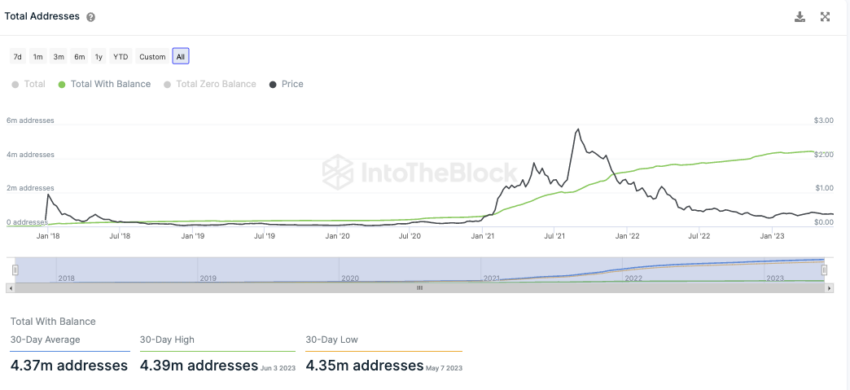Choose the 3m time range
The height and width of the screenshot is (390, 850).
(x=59, y=56)
